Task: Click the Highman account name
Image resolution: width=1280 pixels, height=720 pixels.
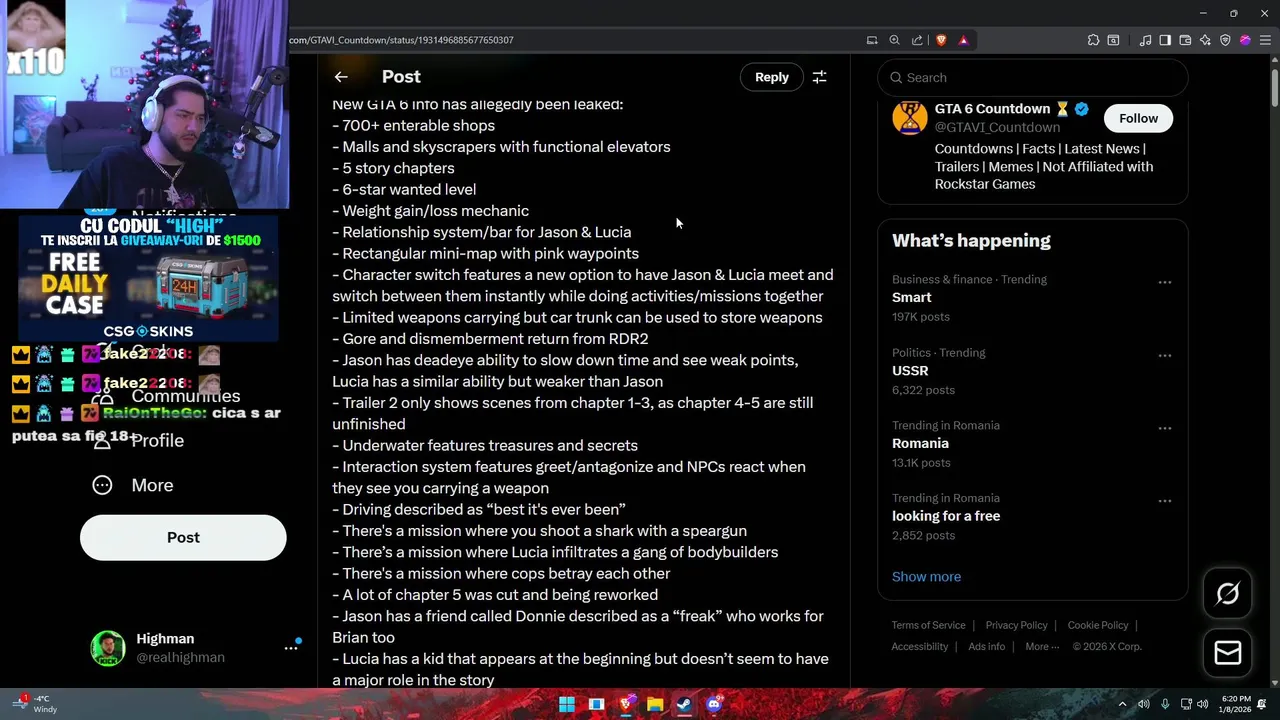Action: coord(165,639)
